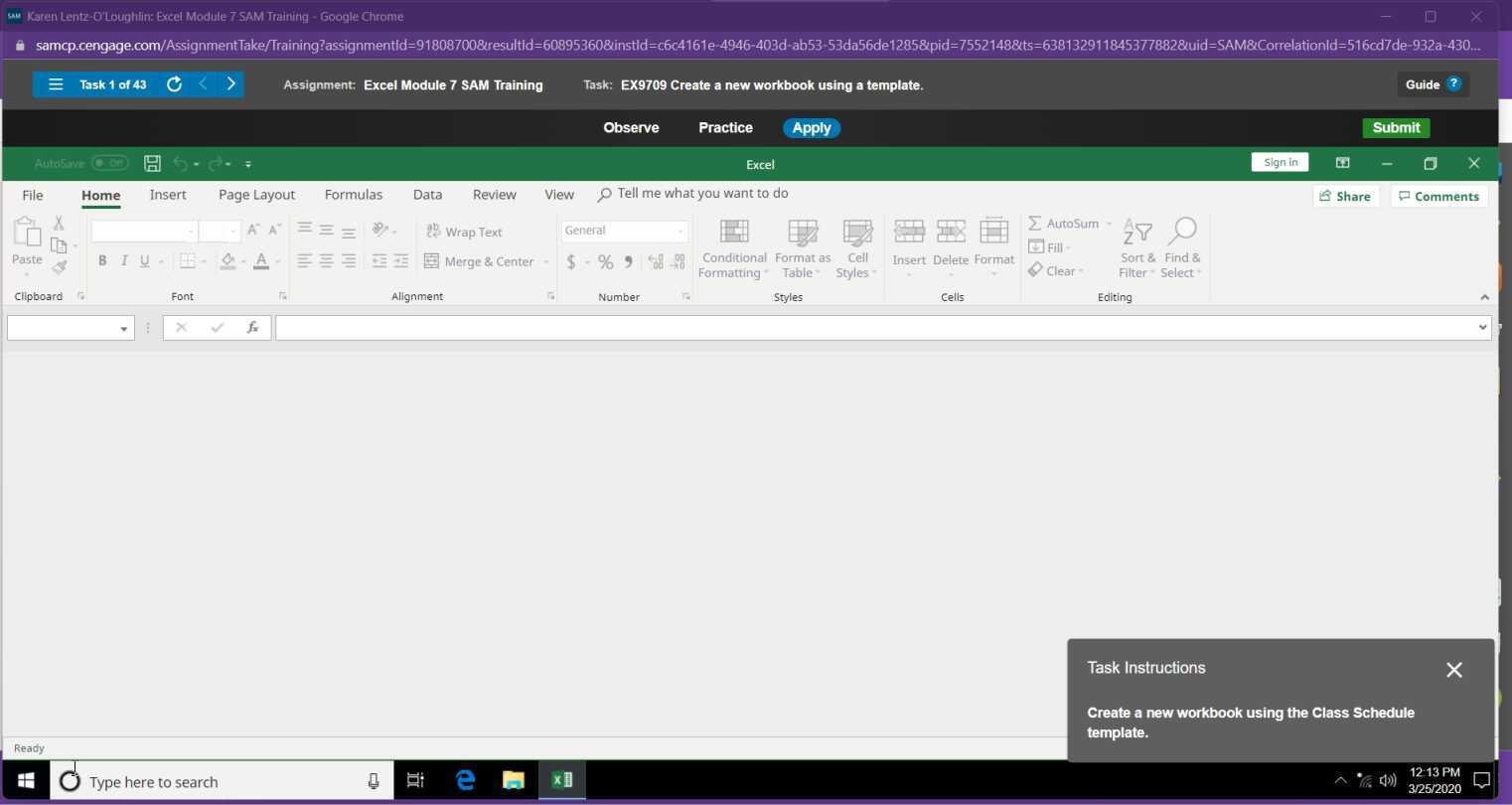Click the Sign in button
This screenshot has height=805, width=1512.
(1280, 162)
